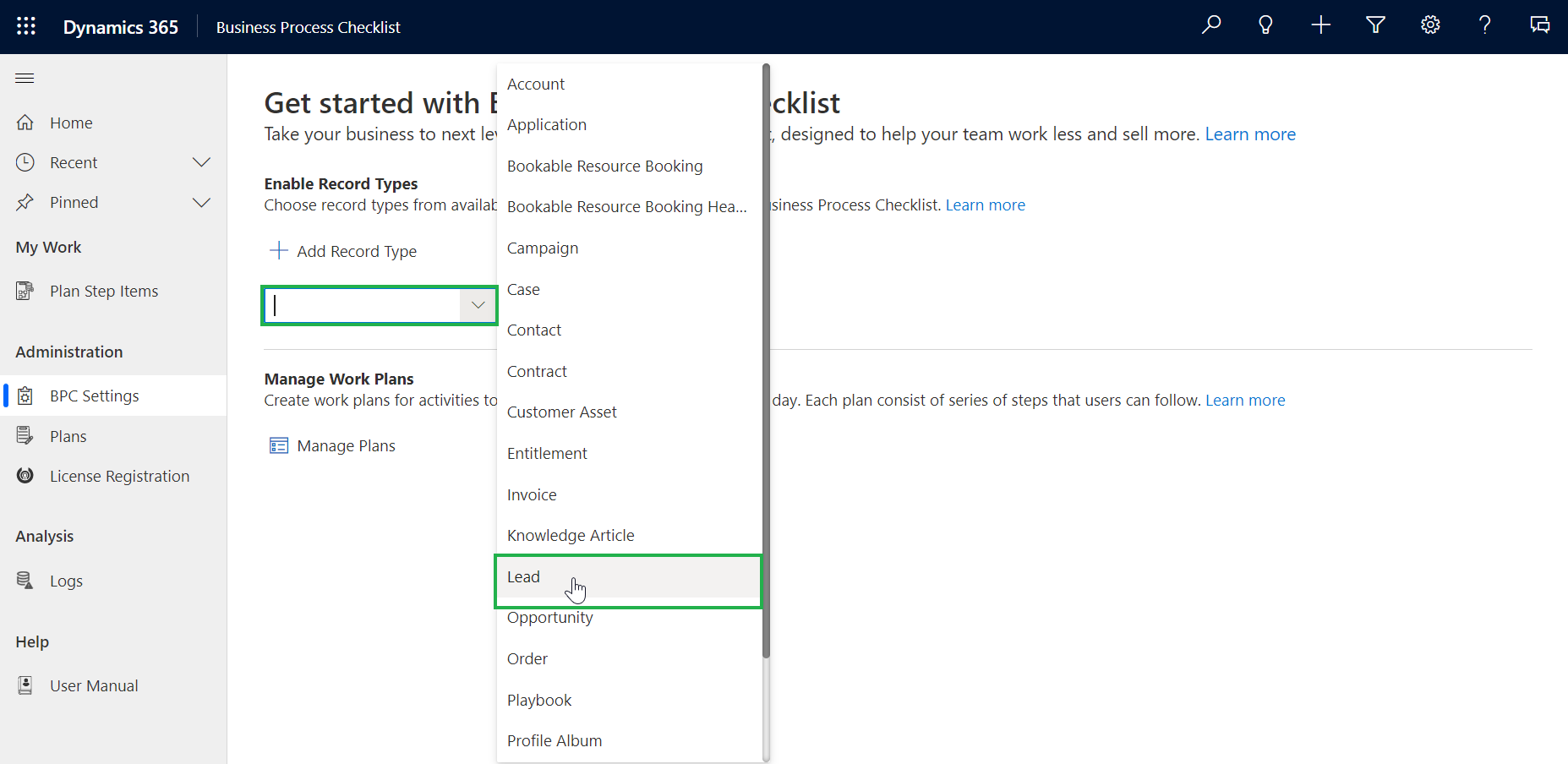
Task: Open Plan Step Items in sidebar
Action: 113,291
